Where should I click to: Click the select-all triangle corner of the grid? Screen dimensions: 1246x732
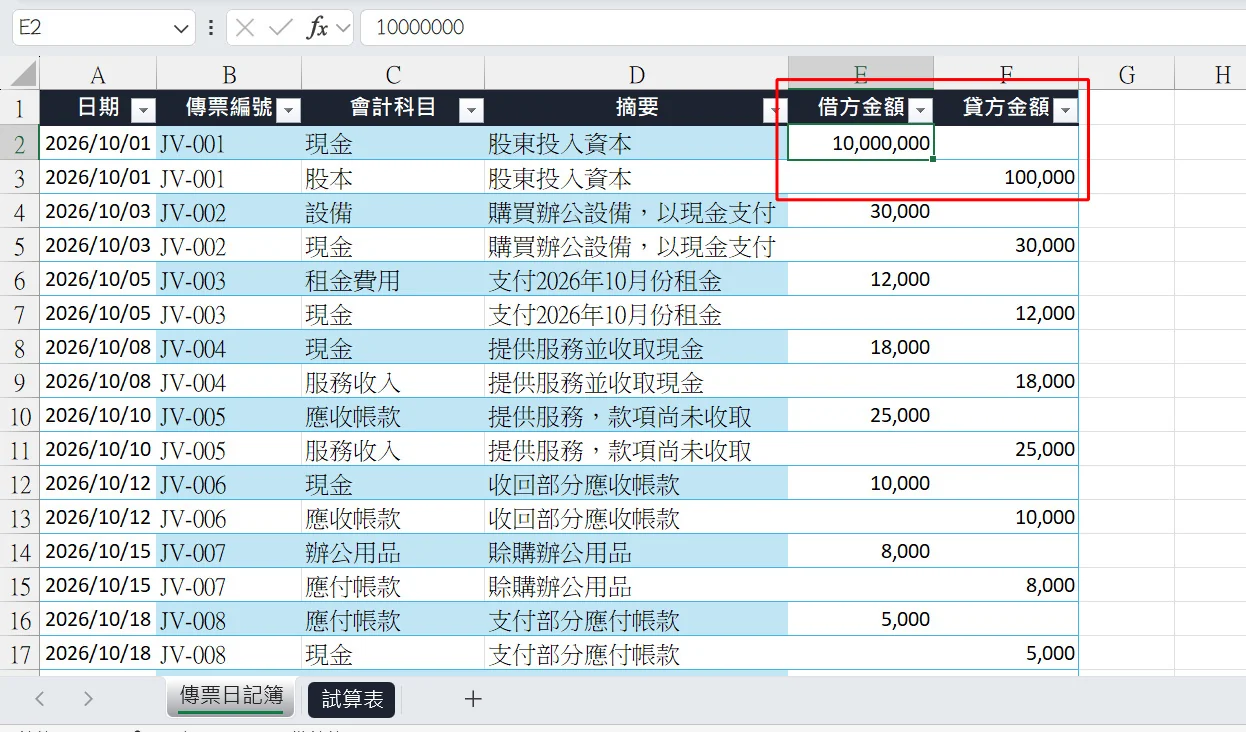click(20, 74)
